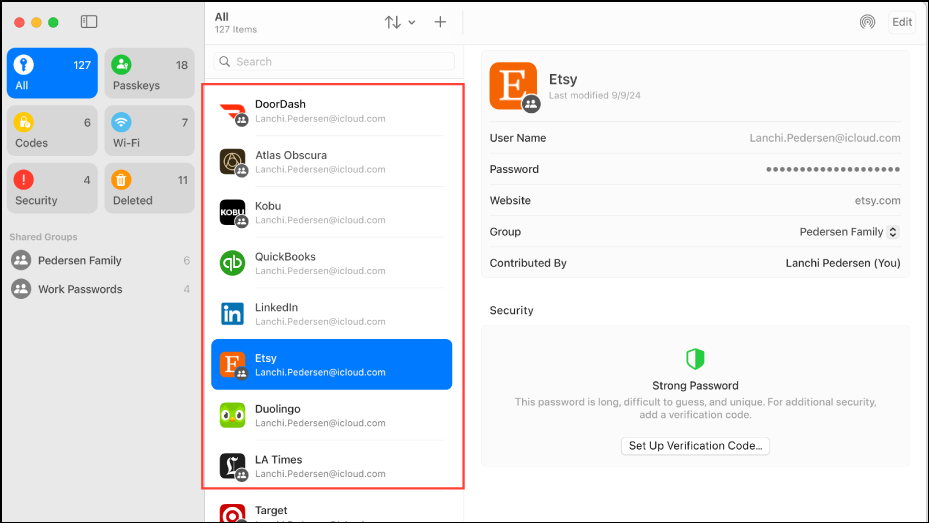This screenshot has height=523, width=929.
Task: Open the sort order menu
Action: pos(400,23)
